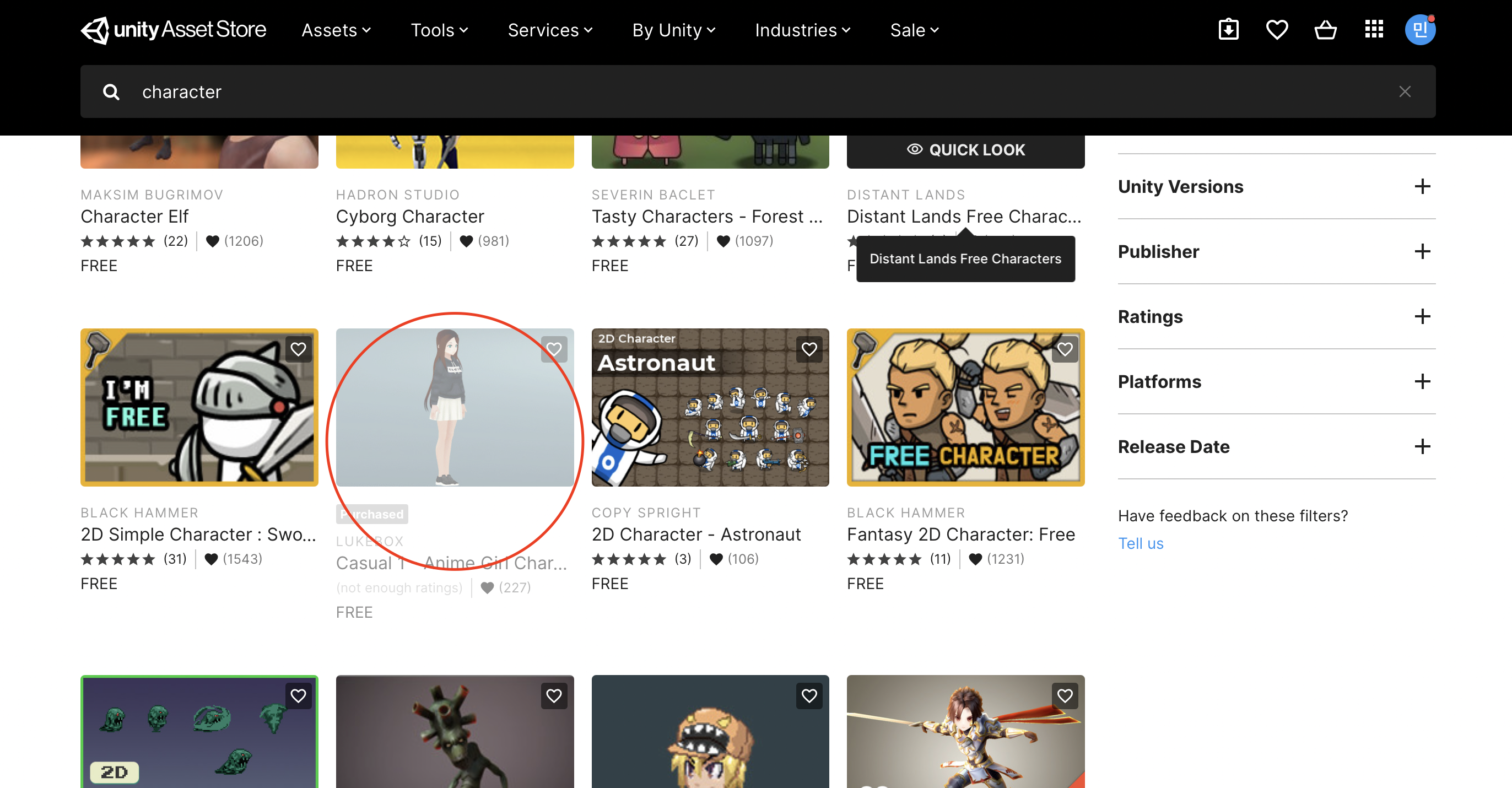The width and height of the screenshot is (1512, 788).
Task: Click the user profile avatar
Action: pyautogui.click(x=1419, y=29)
